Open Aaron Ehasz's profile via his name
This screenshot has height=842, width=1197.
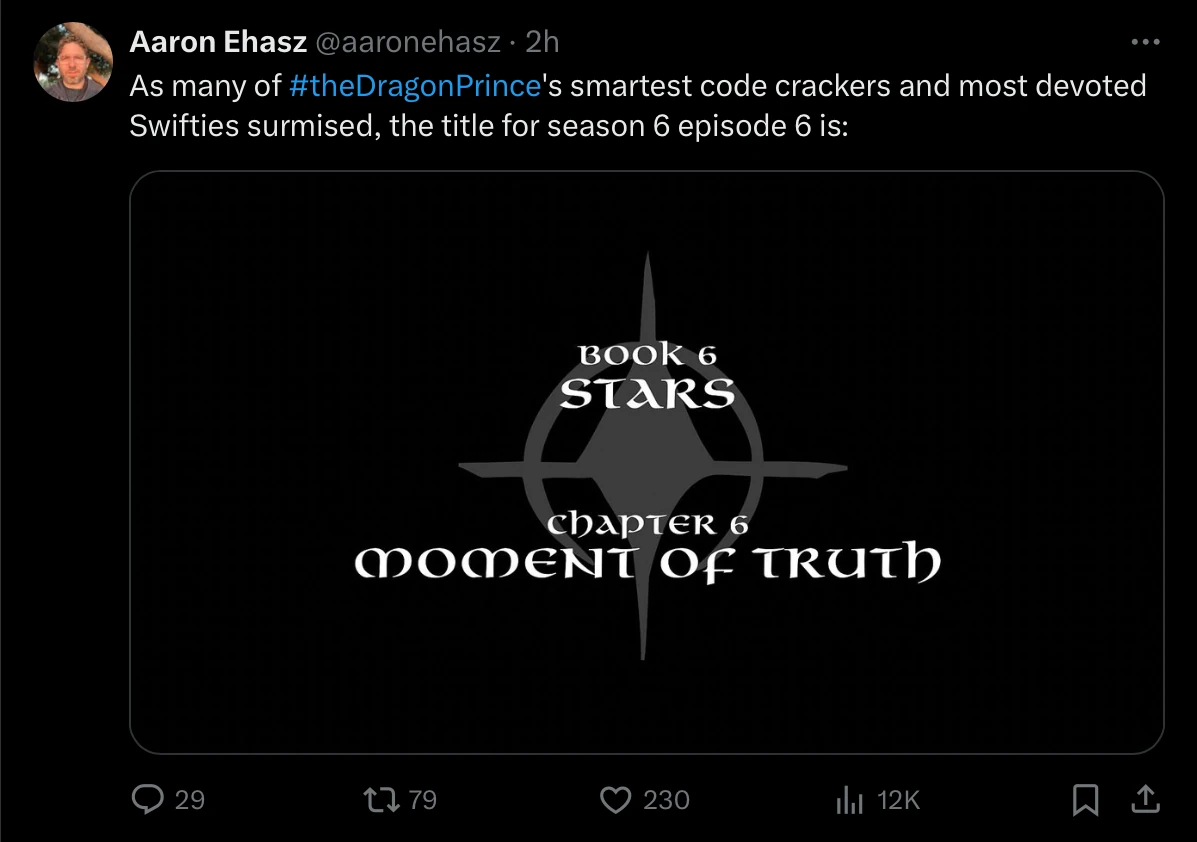[216, 42]
